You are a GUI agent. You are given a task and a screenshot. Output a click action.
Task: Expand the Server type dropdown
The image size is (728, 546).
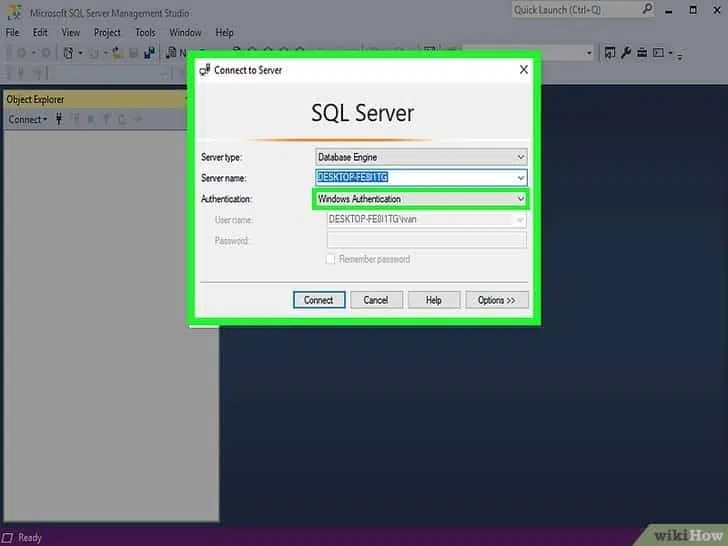tap(520, 157)
